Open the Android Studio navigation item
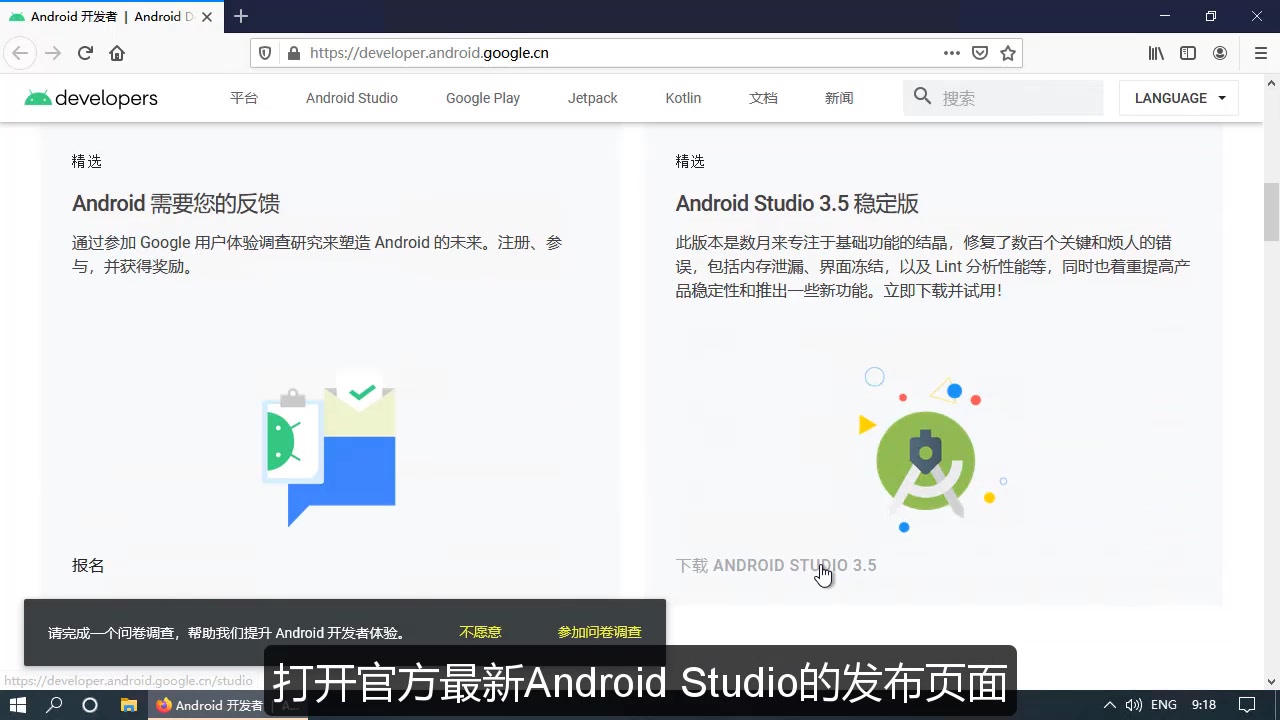 pos(352,98)
